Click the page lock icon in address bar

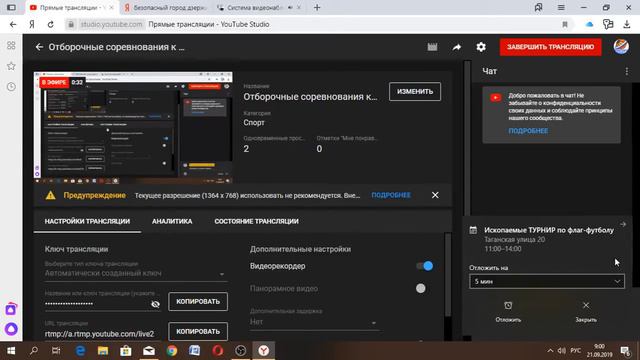[71, 24]
